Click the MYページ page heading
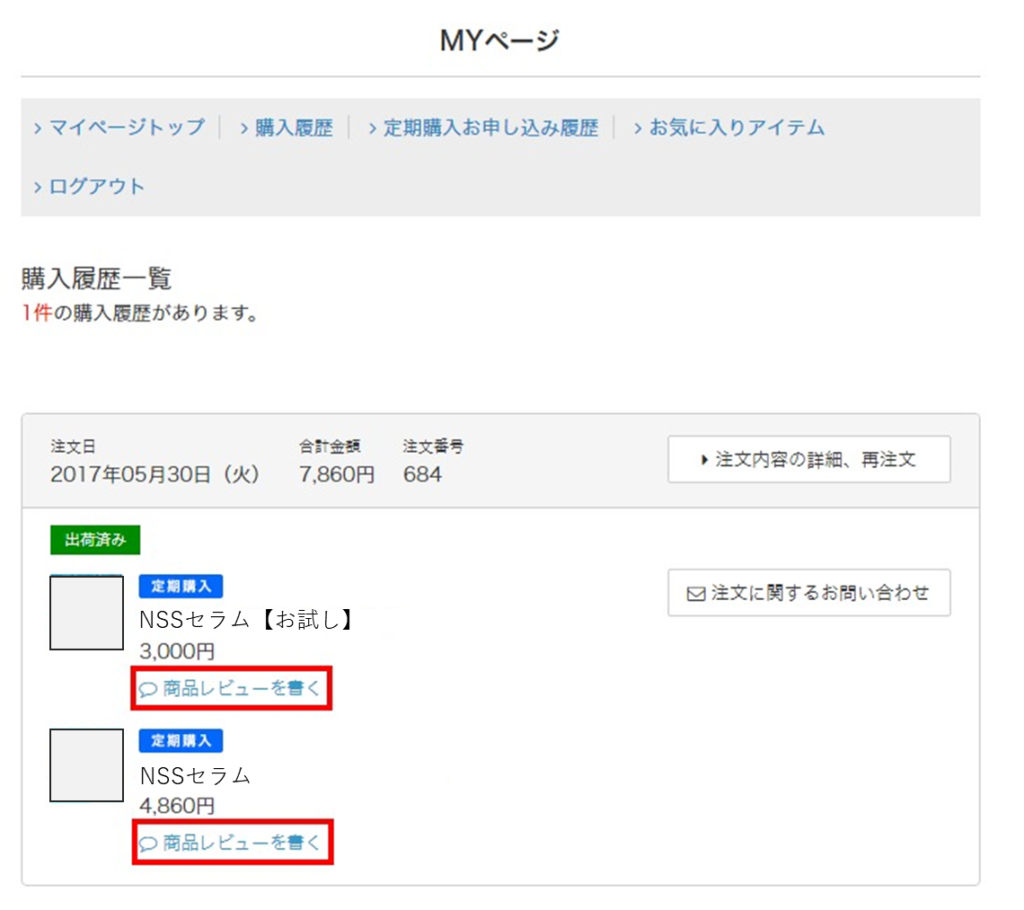The image size is (1024, 910). click(500, 41)
